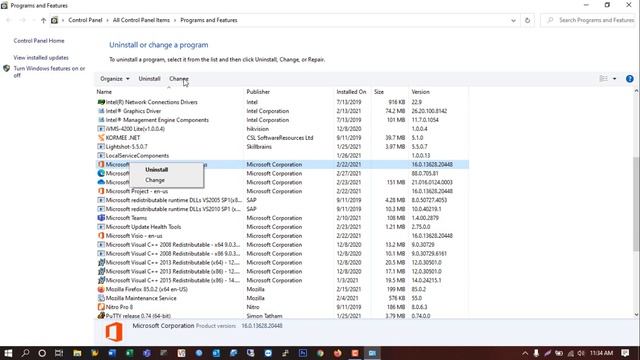640x360 pixels.
Task: Select Lightshot-5.5.0.7 row
Action: [282, 147]
